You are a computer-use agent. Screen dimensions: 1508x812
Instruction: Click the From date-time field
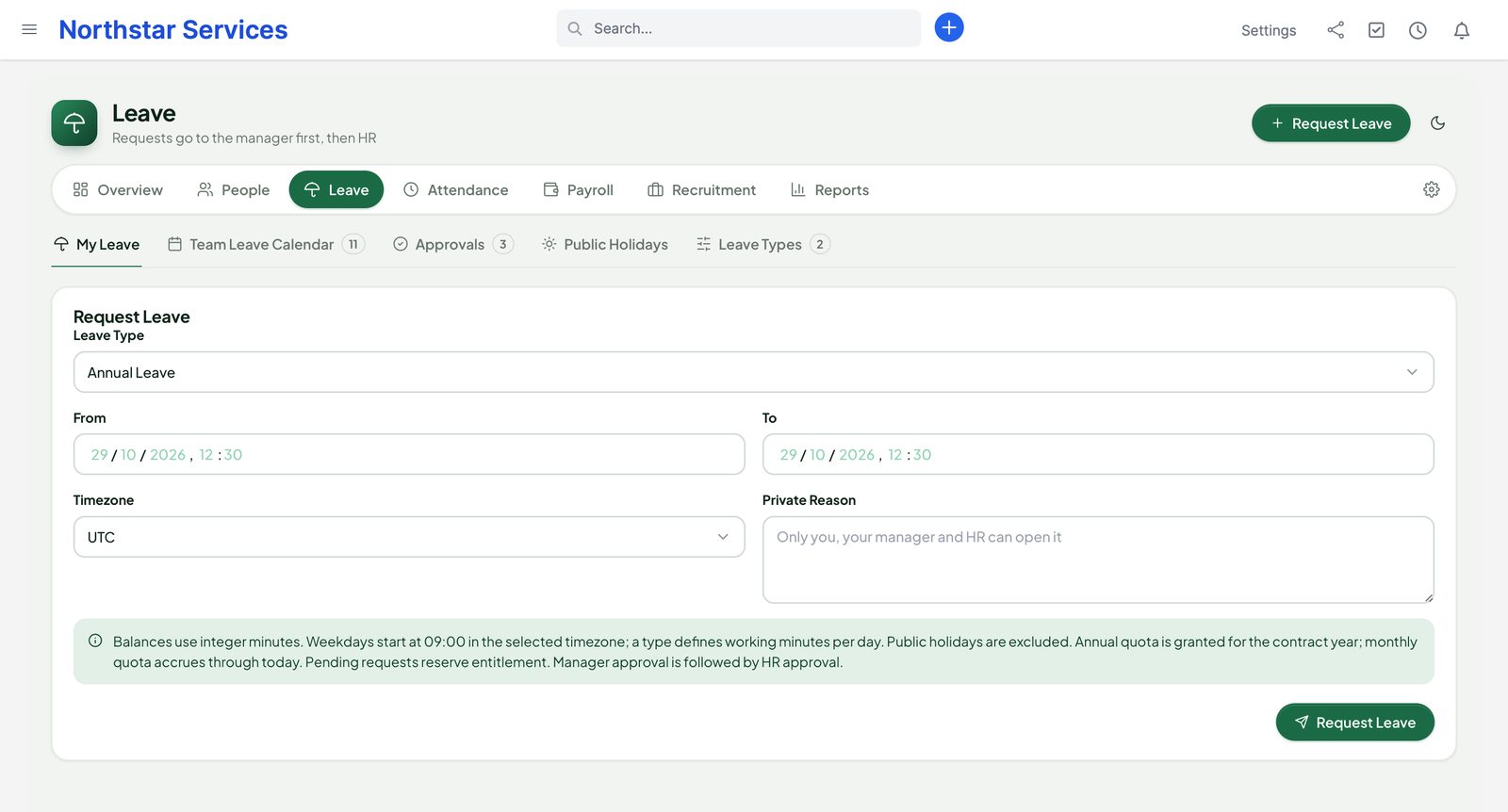click(409, 454)
